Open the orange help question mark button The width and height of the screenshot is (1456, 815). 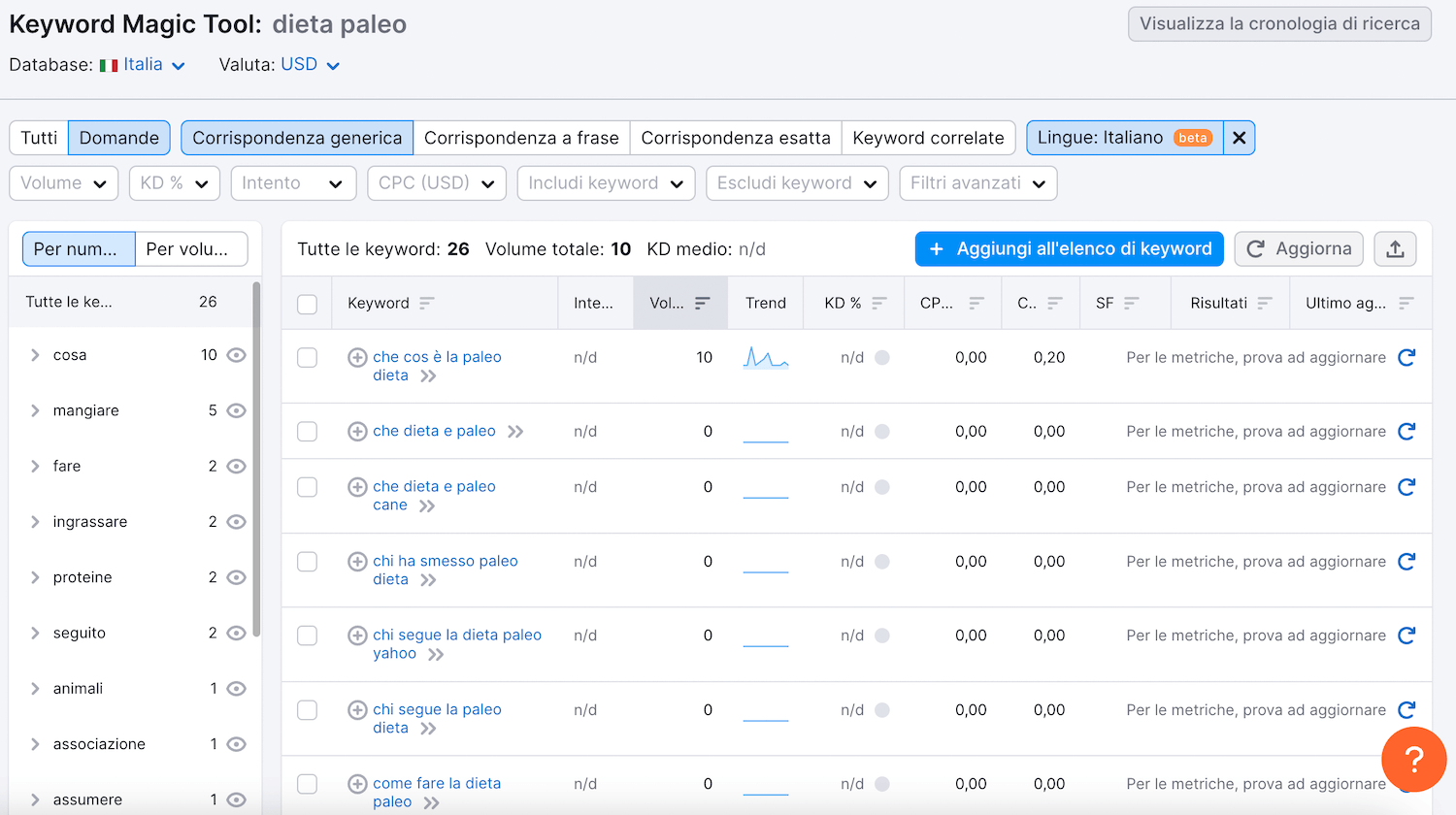1413,760
